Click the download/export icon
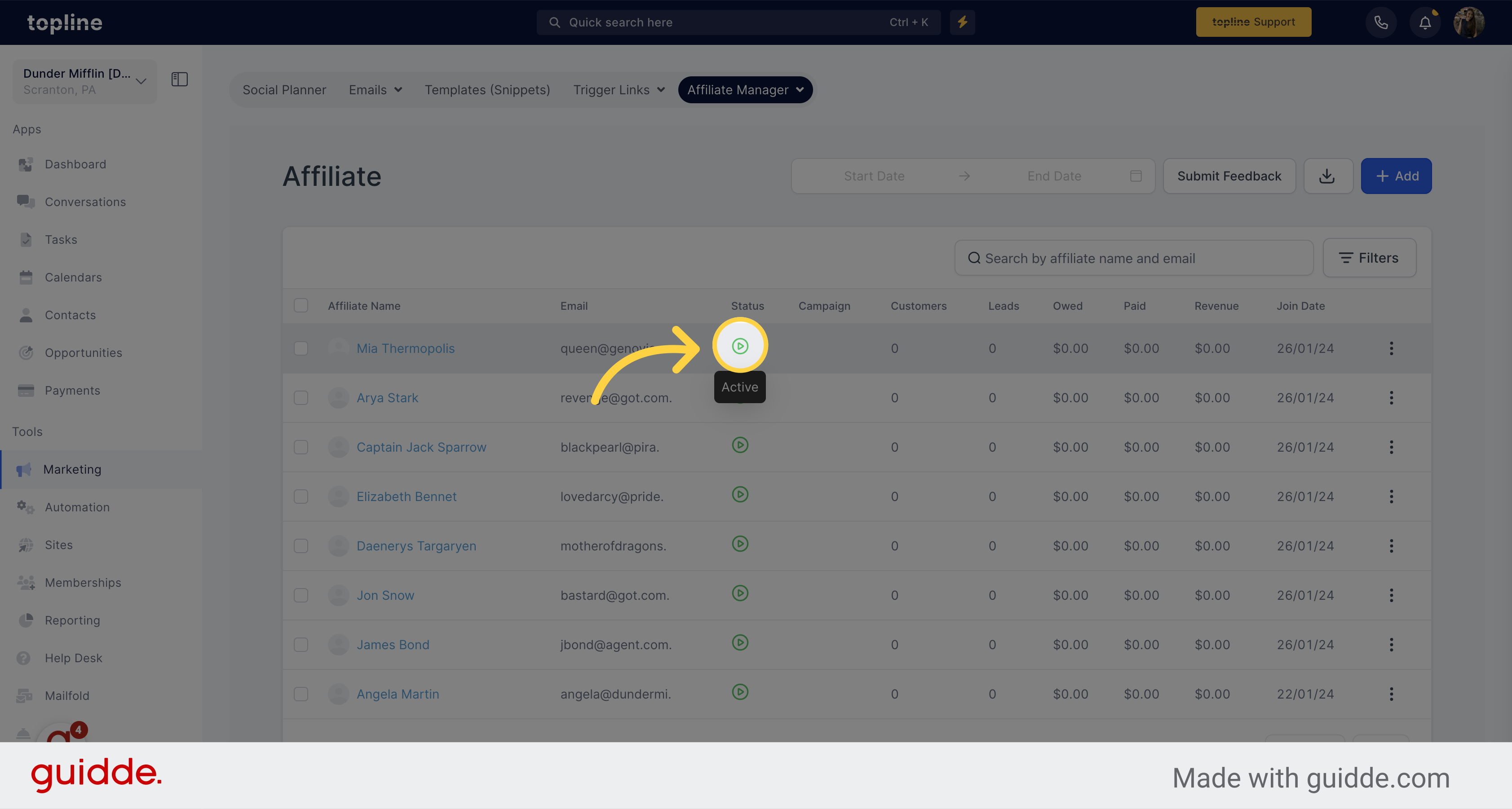Viewport: 1512px width, 809px height. [1328, 175]
